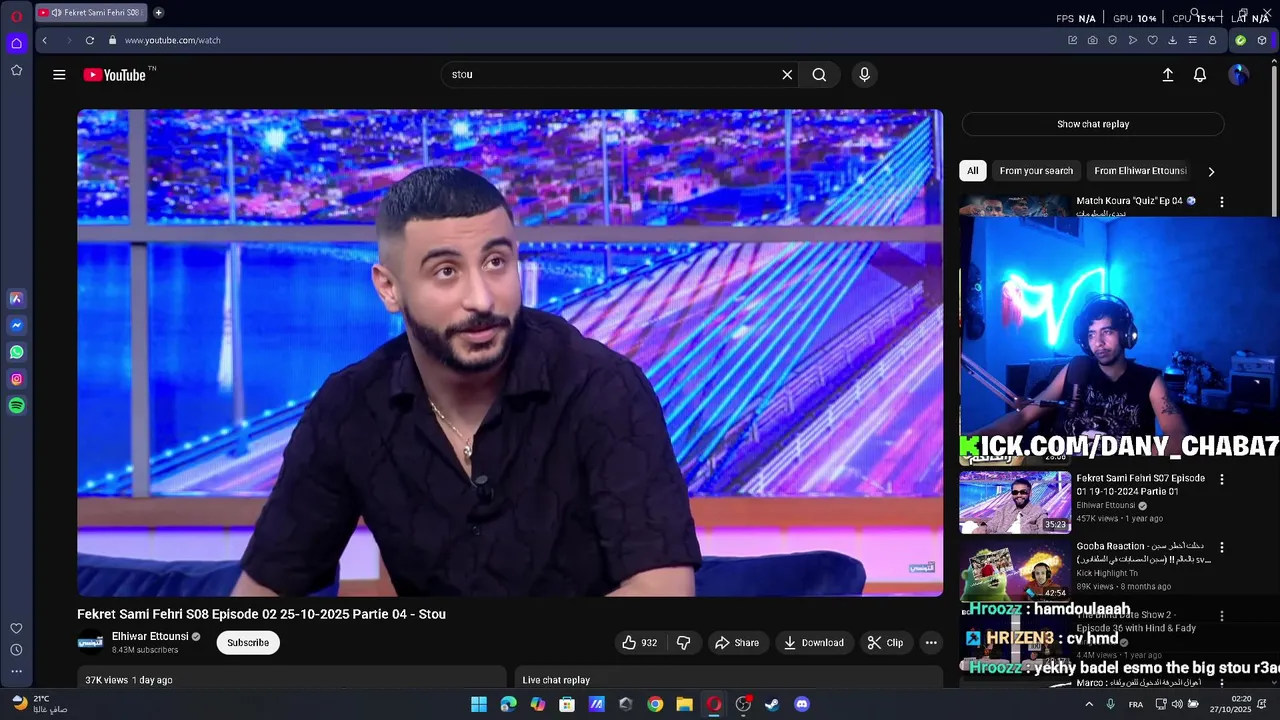Click the main video player
The image size is (1280, 720).
(510, 353)
